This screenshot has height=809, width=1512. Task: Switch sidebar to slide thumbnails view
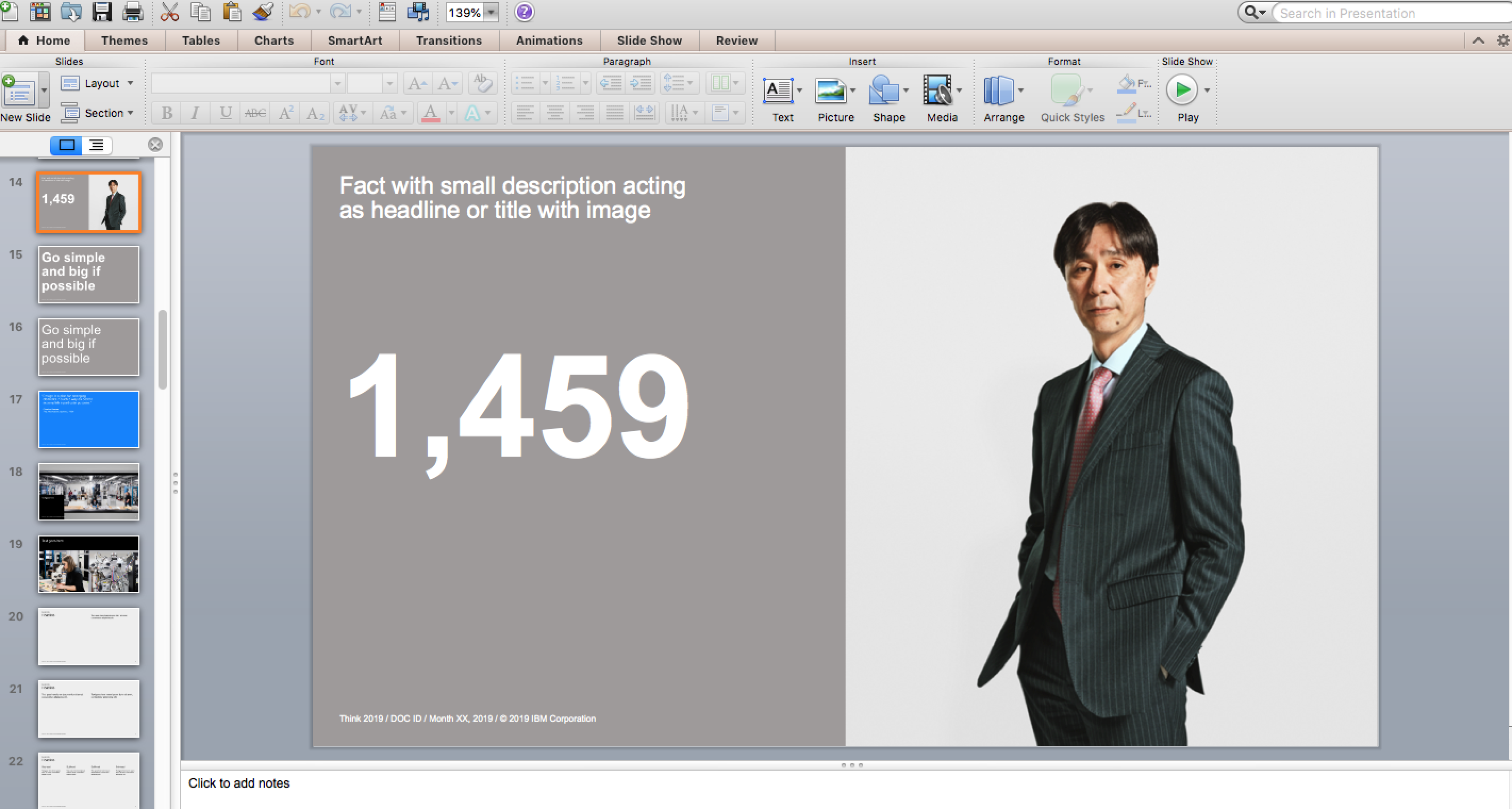(x=67, y=145)
